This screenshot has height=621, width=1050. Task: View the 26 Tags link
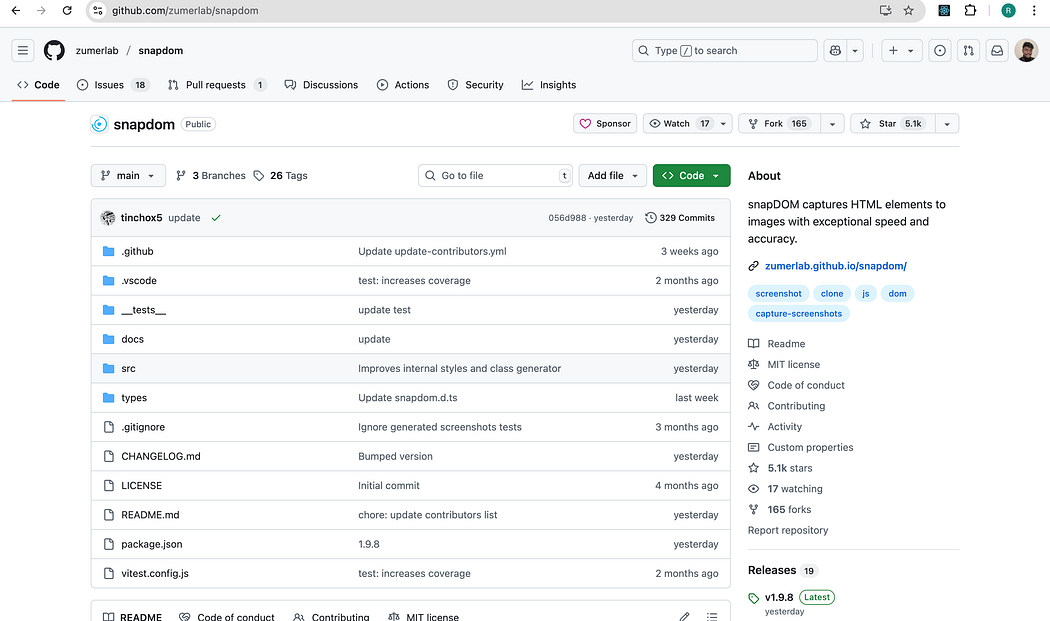(281, 176)
